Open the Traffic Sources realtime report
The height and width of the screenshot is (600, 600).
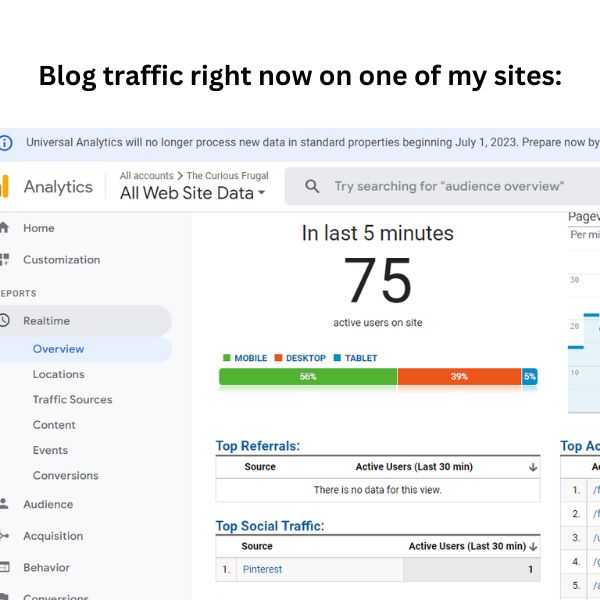click(72, 399)
